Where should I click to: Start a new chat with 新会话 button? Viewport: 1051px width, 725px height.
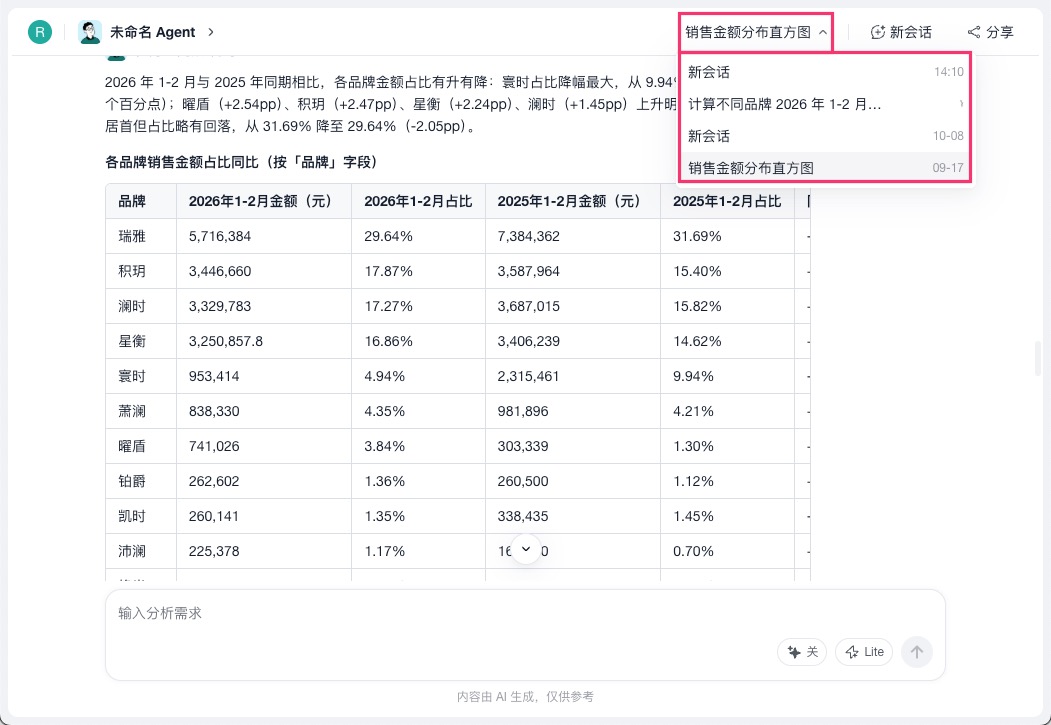[901, 32]
